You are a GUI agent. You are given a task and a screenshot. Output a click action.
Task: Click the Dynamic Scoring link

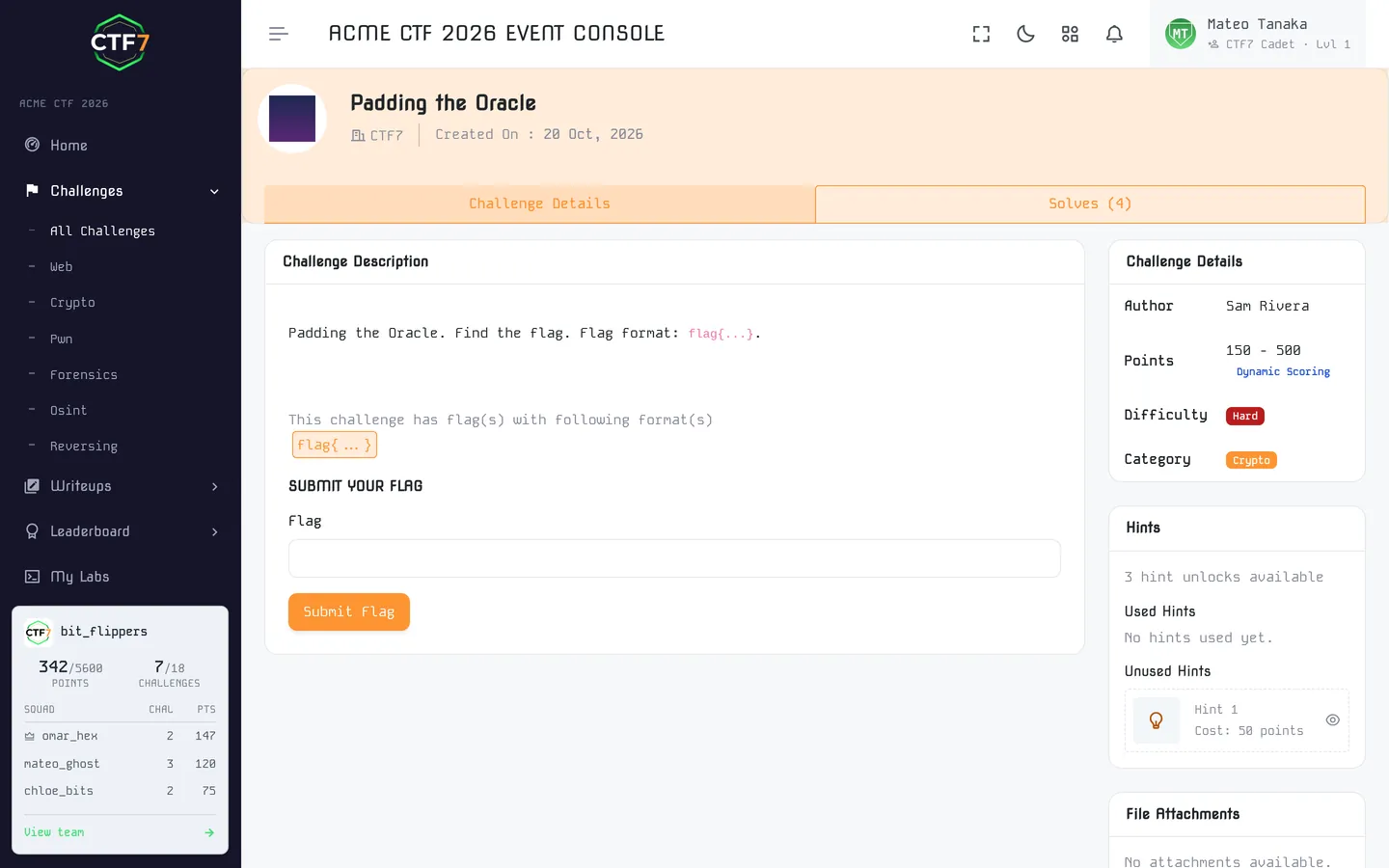[1283, 372]
